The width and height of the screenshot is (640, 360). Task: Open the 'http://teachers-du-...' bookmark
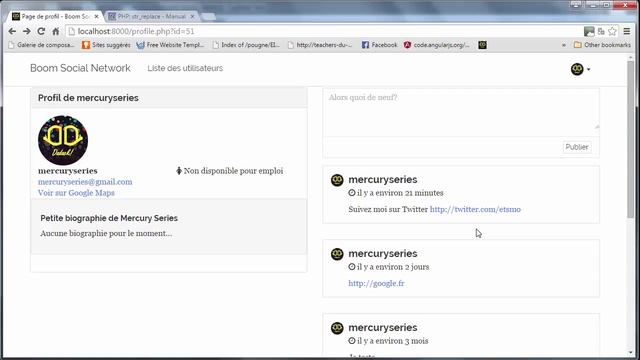pyautogui.click(x=320, y=45)
